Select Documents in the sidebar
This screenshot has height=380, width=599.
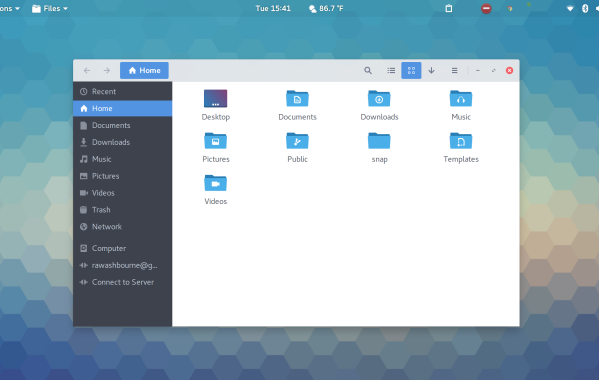coord(122,125)
